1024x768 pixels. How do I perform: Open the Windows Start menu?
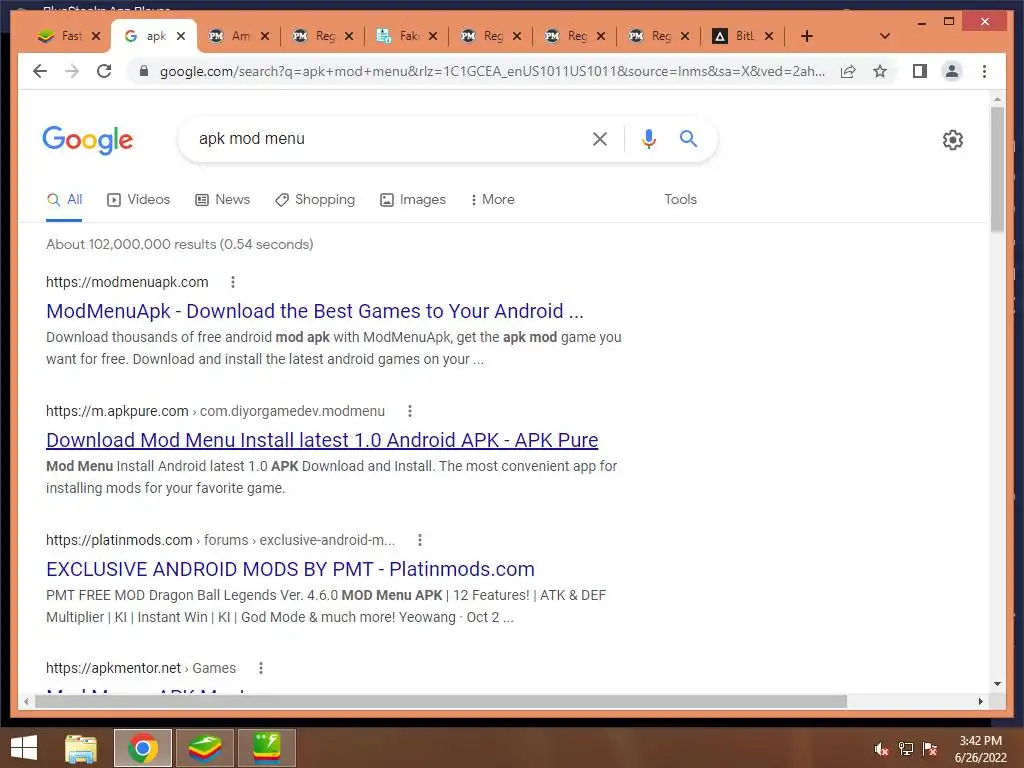tap(24, 748)
